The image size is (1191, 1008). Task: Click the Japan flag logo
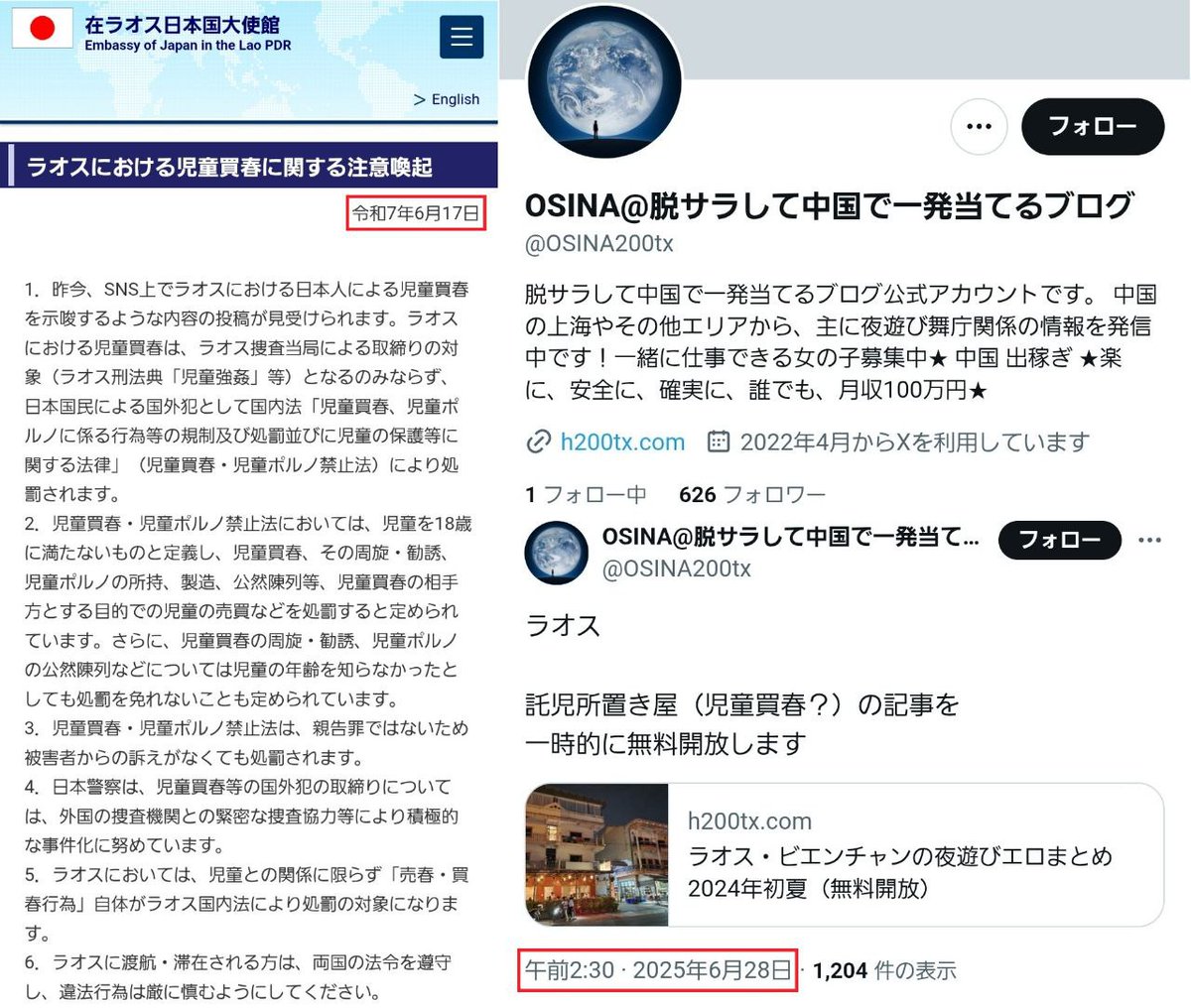pos(43,29)
